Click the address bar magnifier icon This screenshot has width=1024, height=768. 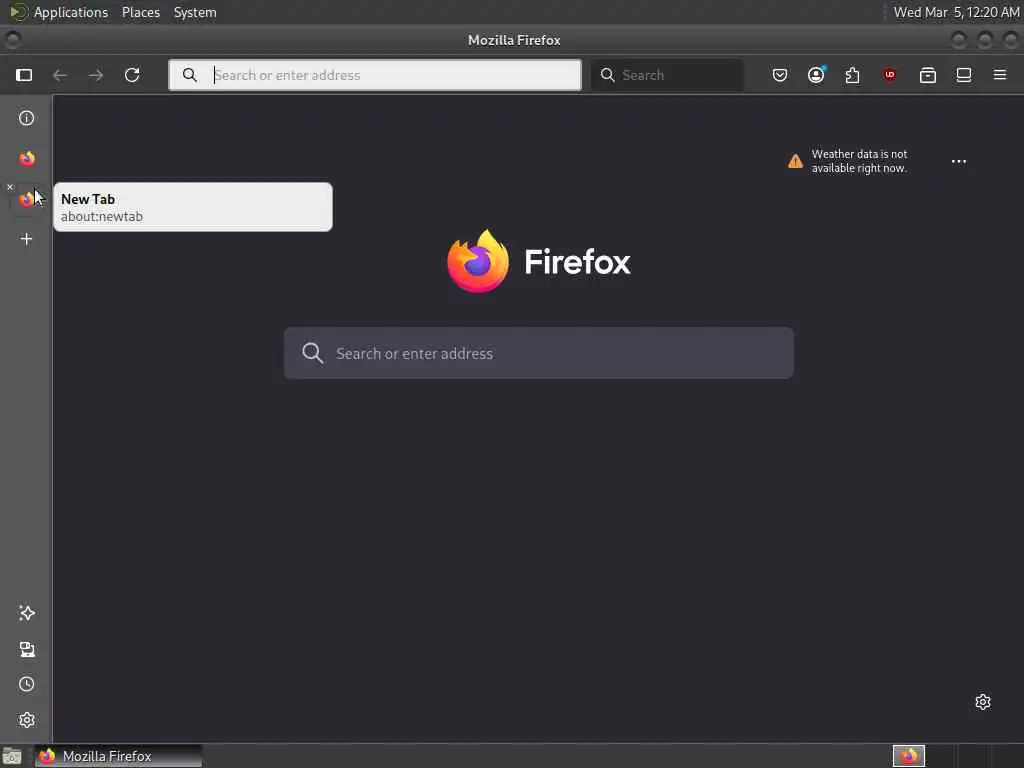click(189, 75)
